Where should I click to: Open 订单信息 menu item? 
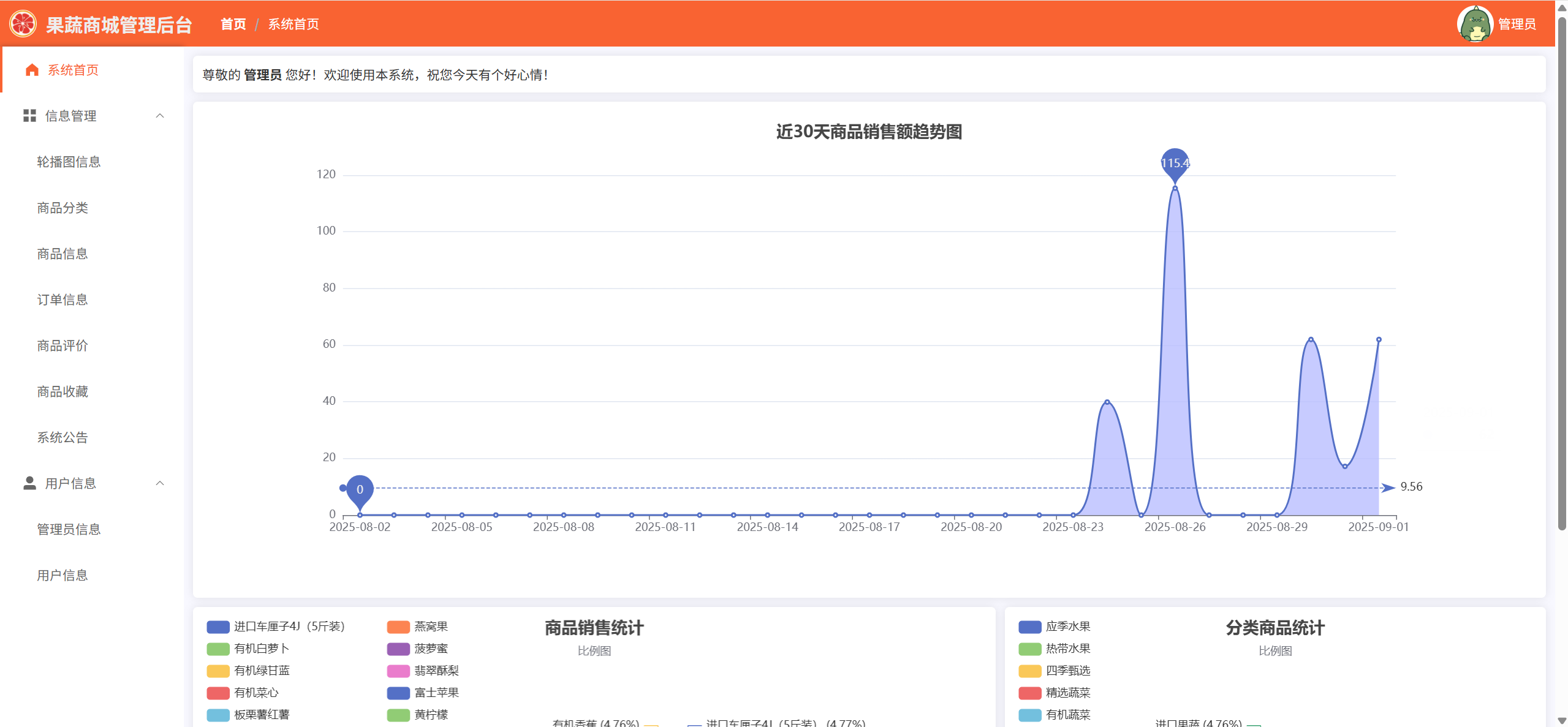tap(62, 299)
